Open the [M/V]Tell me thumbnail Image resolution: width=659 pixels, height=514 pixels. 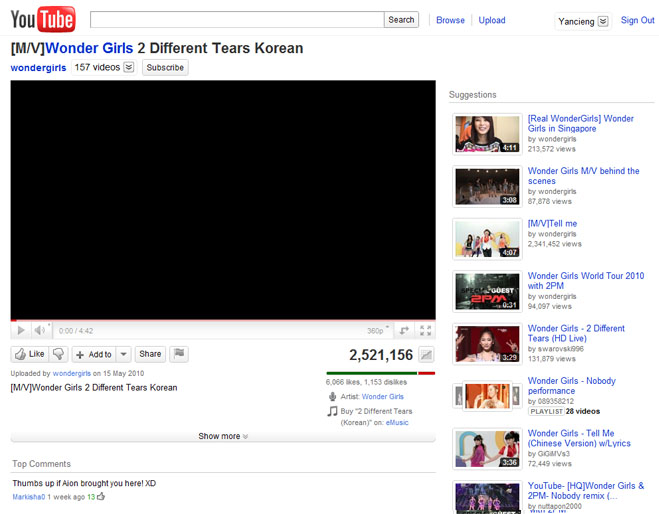point(487,239)
